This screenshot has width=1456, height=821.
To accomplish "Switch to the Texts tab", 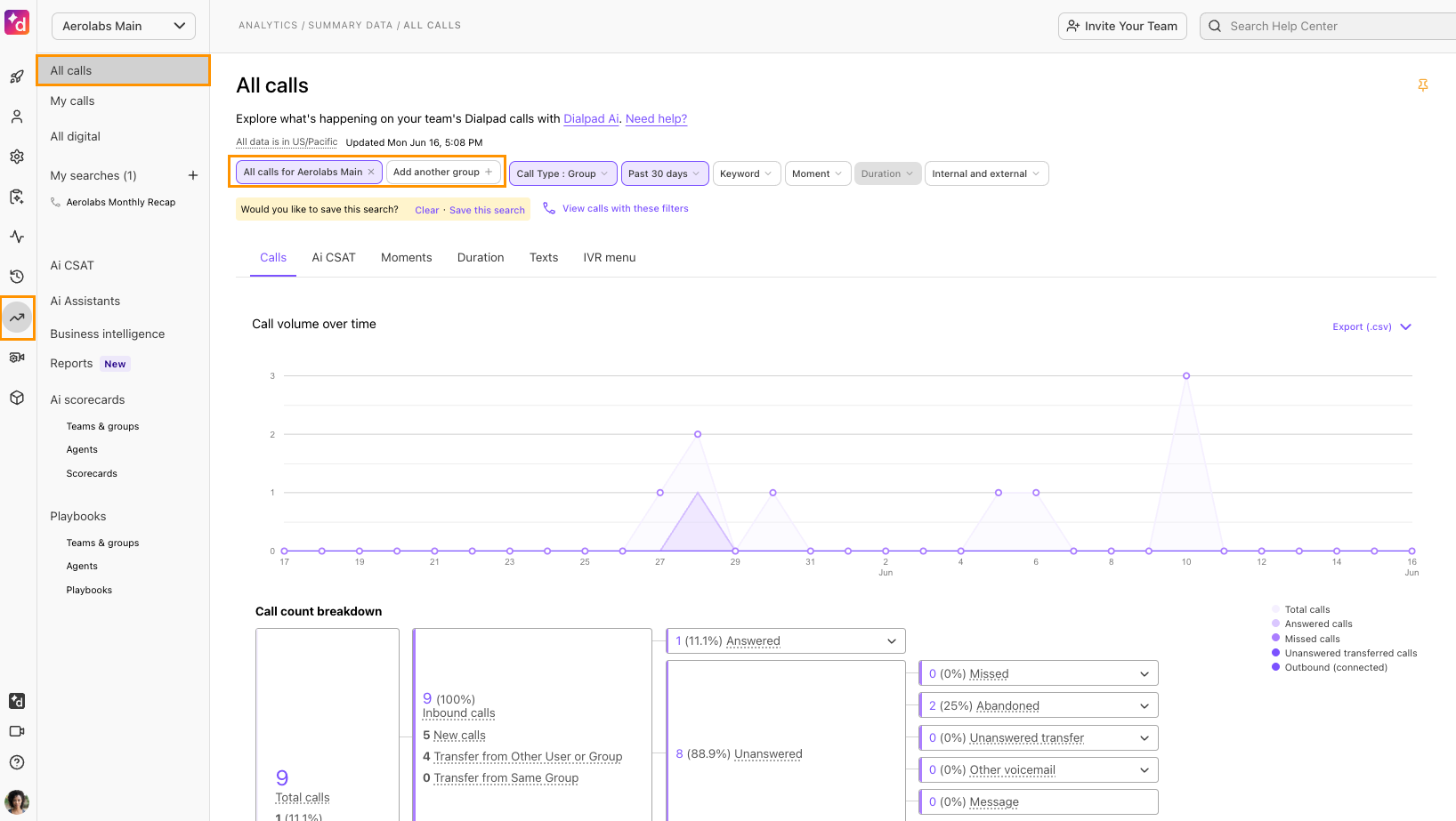I will (x=544, y=257).
